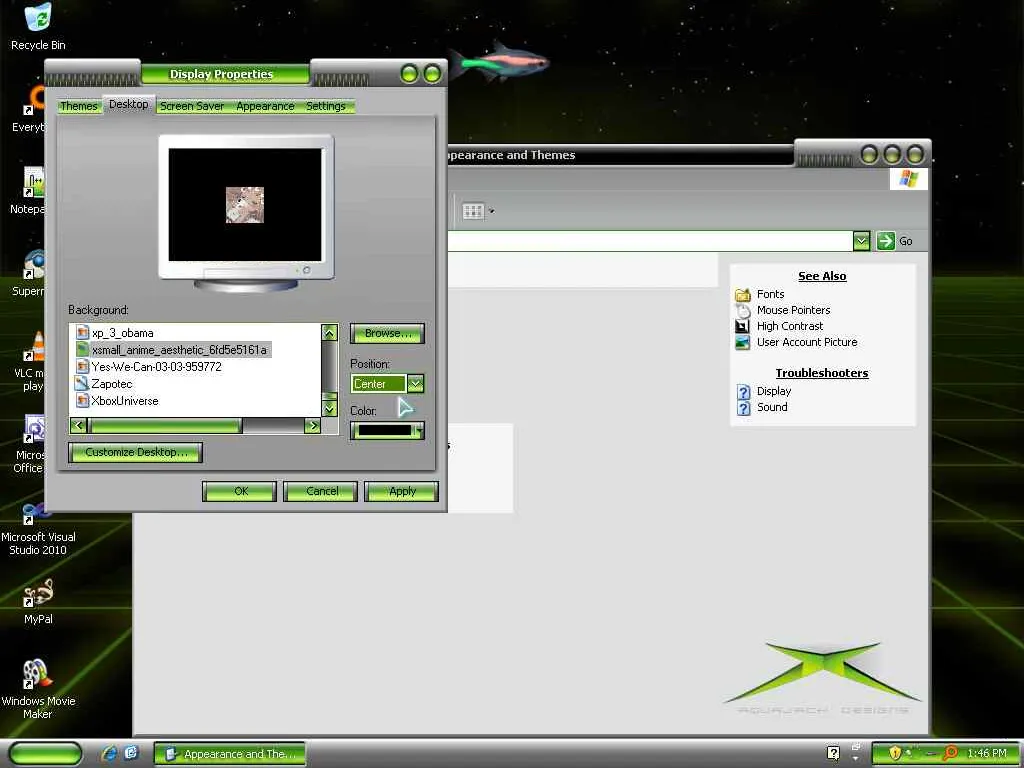The width and height of the screenshot is (1024, 768).
Task: Click the Apply button
Action: [x=401, y=491]
